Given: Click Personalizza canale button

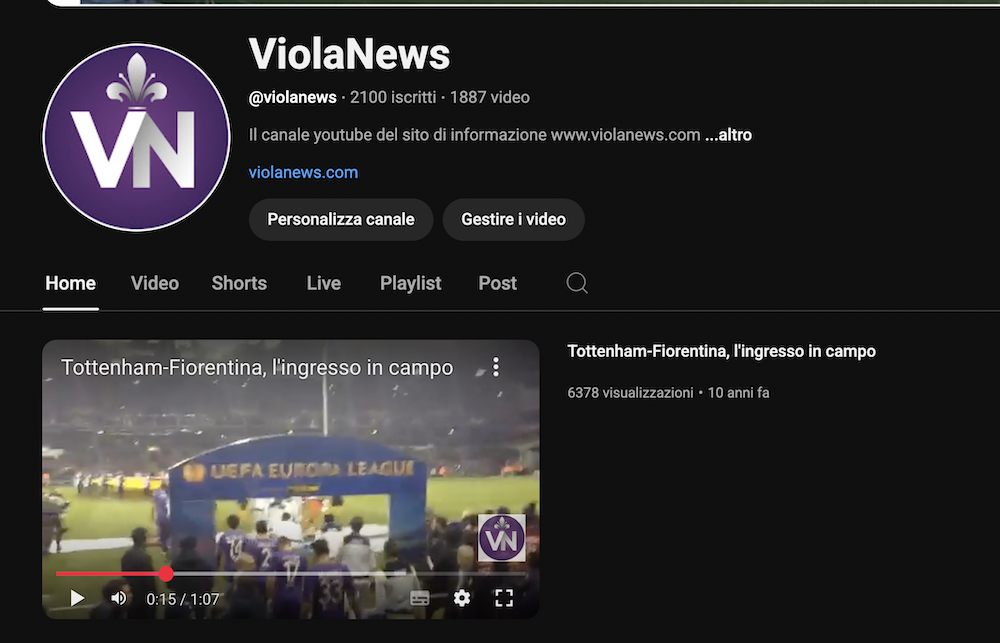Looking at the screenshot, I should 341,219.
